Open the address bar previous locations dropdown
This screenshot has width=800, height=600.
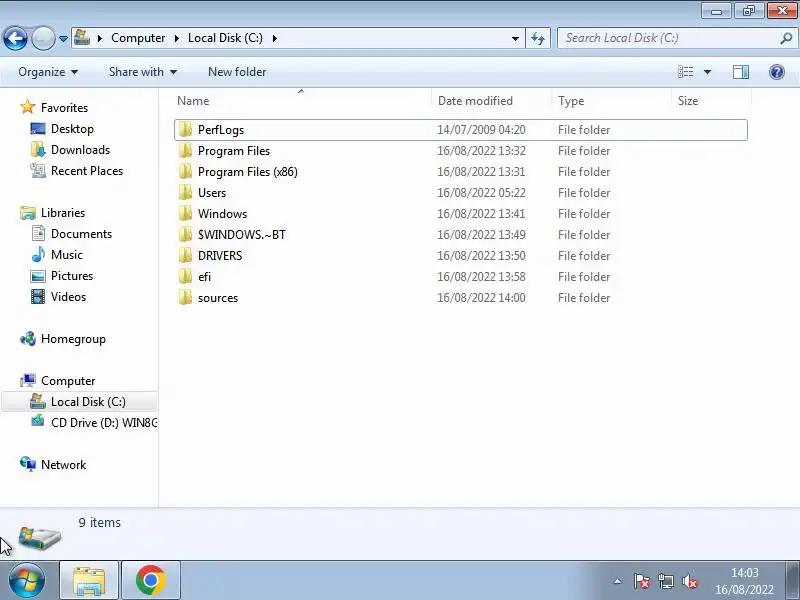[515, 38]
